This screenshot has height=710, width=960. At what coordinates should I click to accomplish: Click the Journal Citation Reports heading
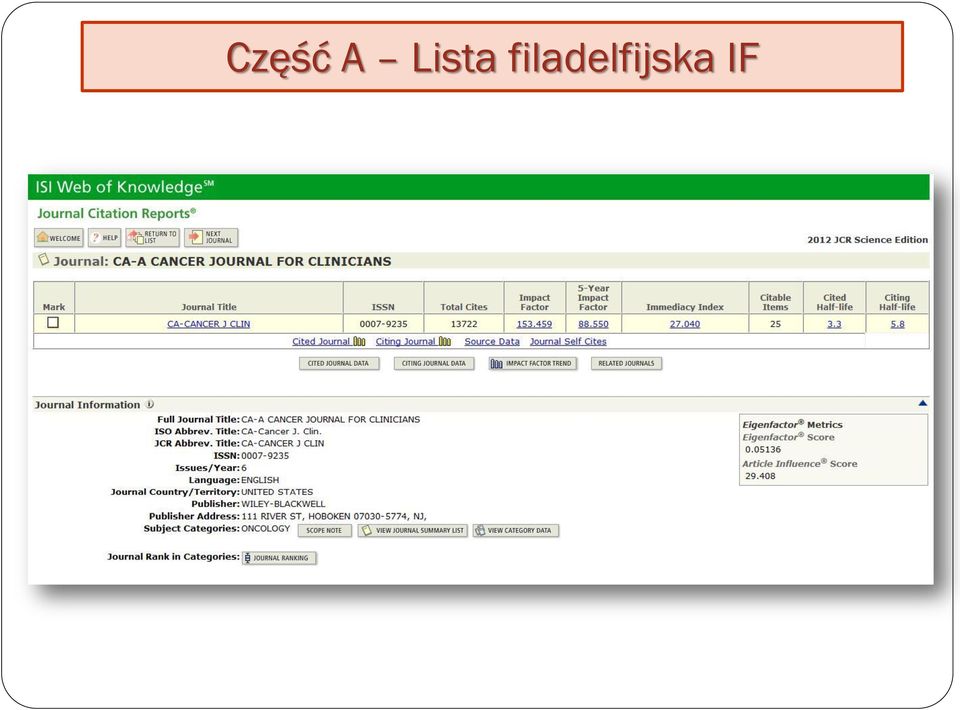point(116,213)
